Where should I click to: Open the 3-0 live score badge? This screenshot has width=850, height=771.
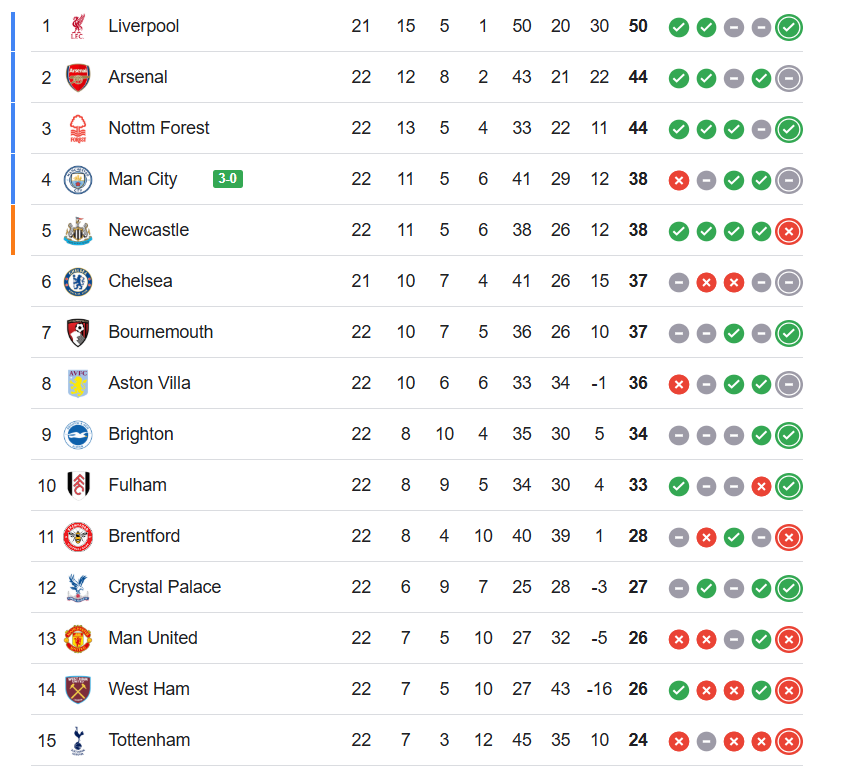point(227,179)
